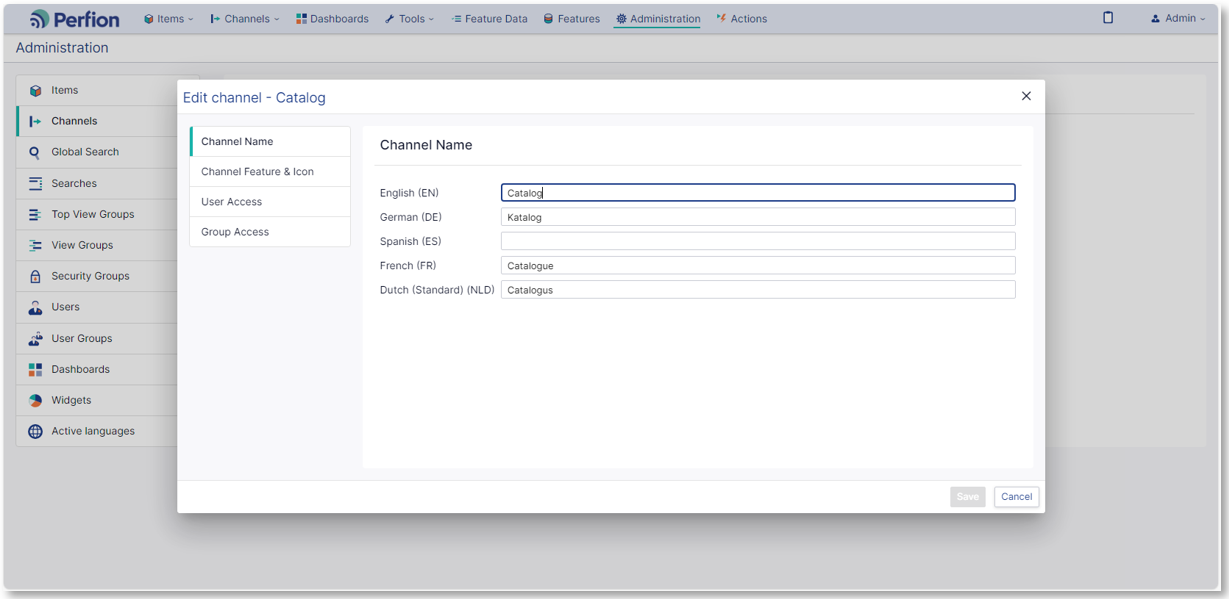Expand the Channels dropdown arrow in top menu

point(277,19)
